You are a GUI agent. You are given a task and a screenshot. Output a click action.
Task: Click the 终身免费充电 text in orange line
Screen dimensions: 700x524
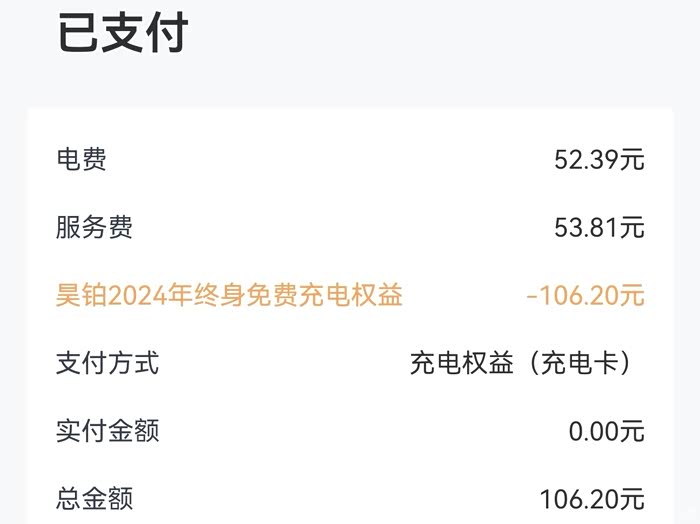click(262, 296)
